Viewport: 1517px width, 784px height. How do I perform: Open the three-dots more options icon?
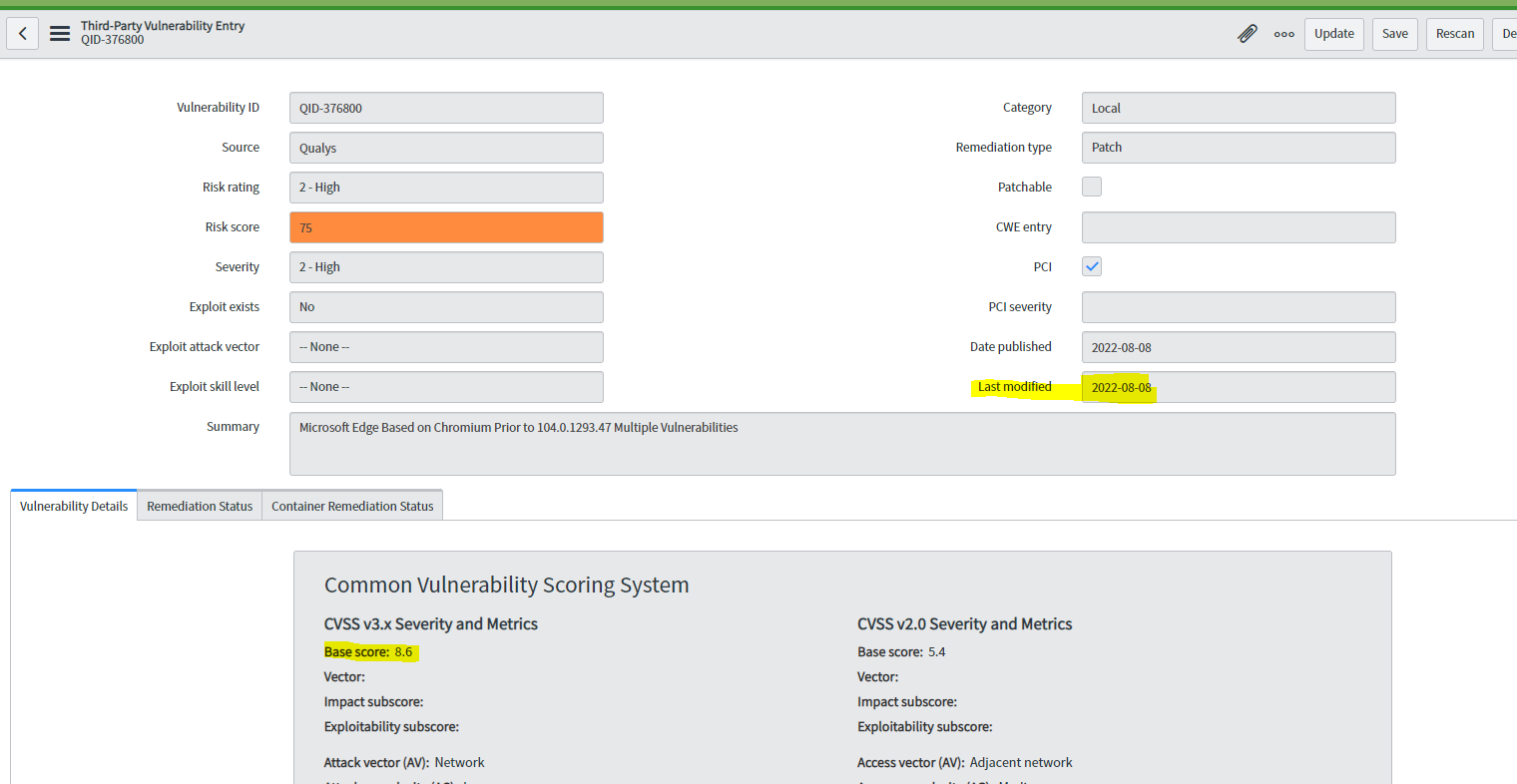pos(1284,34)
